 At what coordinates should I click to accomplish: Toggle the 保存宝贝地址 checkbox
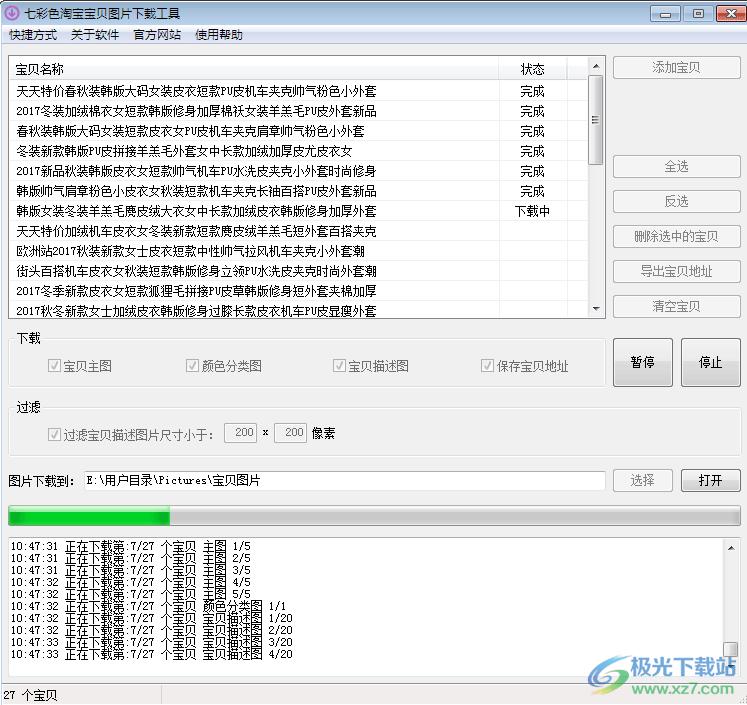tap(488, 366)
